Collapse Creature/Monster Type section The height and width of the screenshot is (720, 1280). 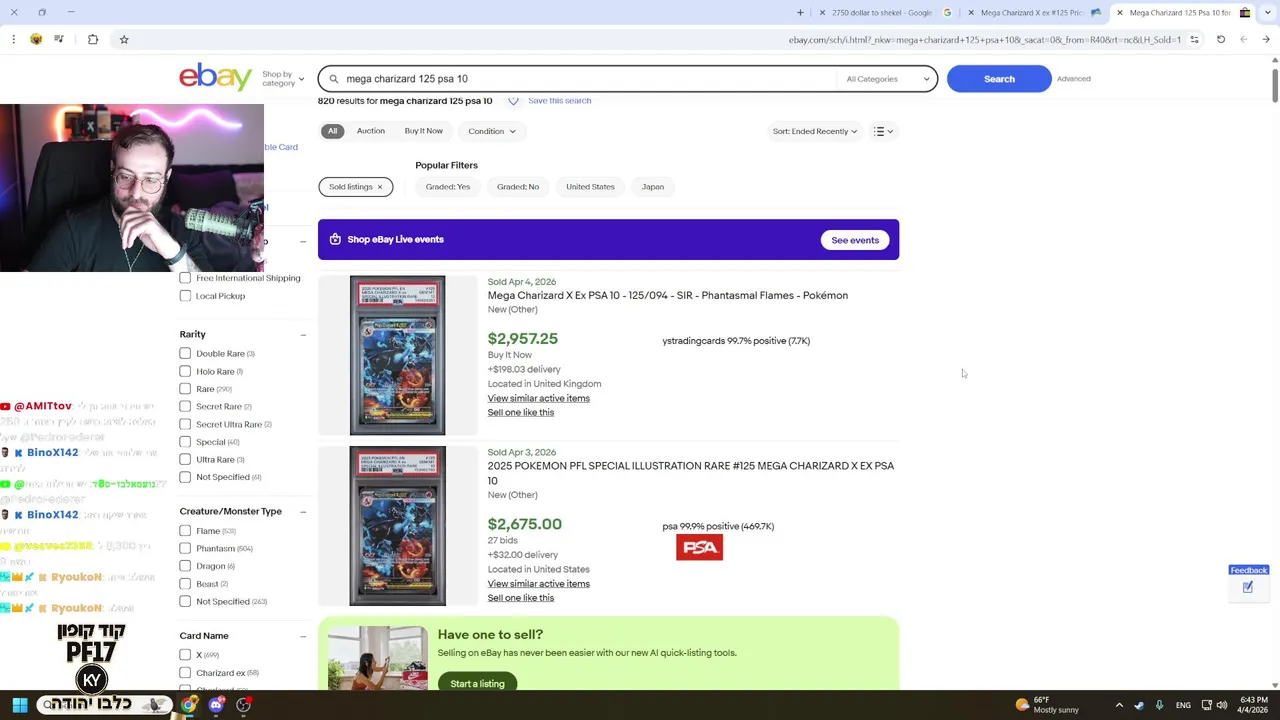click(303, 512)
